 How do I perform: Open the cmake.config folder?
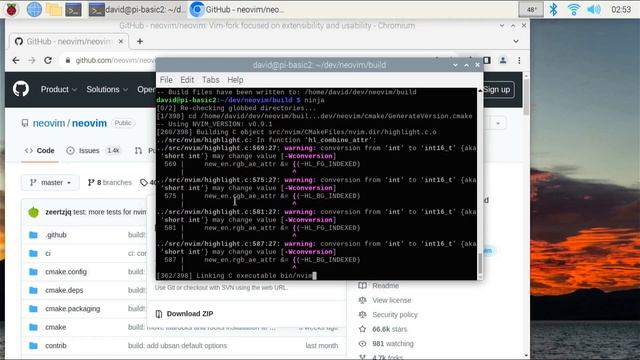66,271
